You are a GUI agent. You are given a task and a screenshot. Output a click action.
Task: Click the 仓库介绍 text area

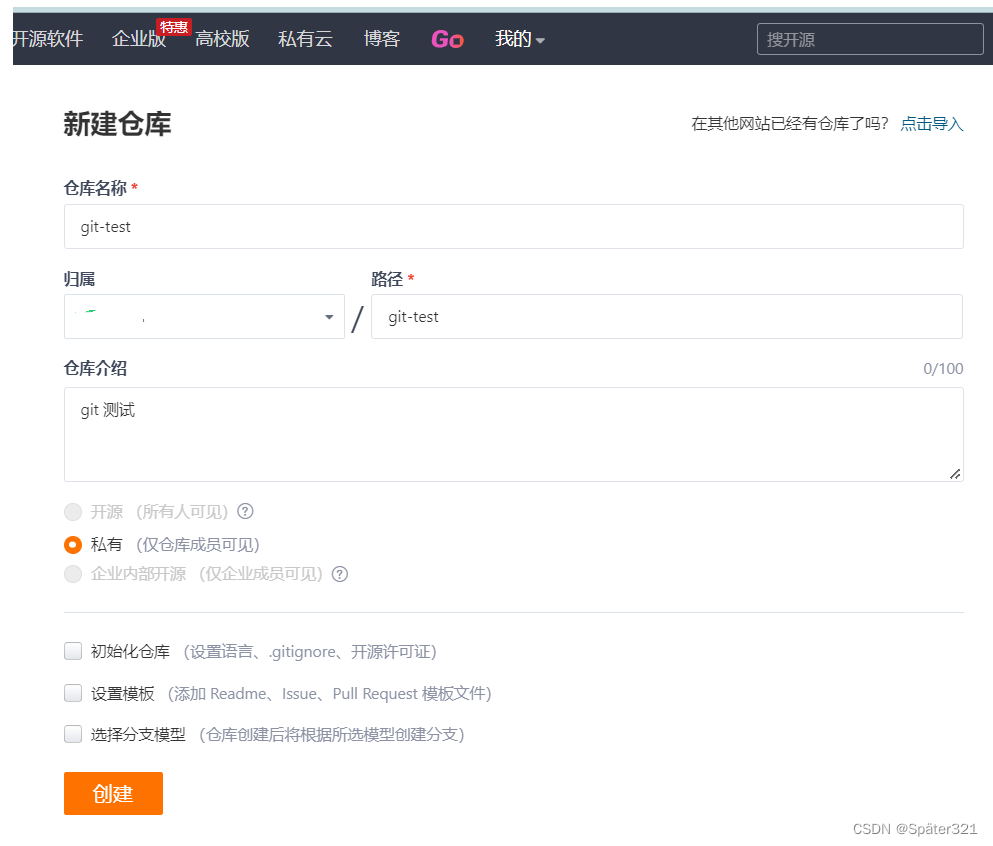click(514, 434)
